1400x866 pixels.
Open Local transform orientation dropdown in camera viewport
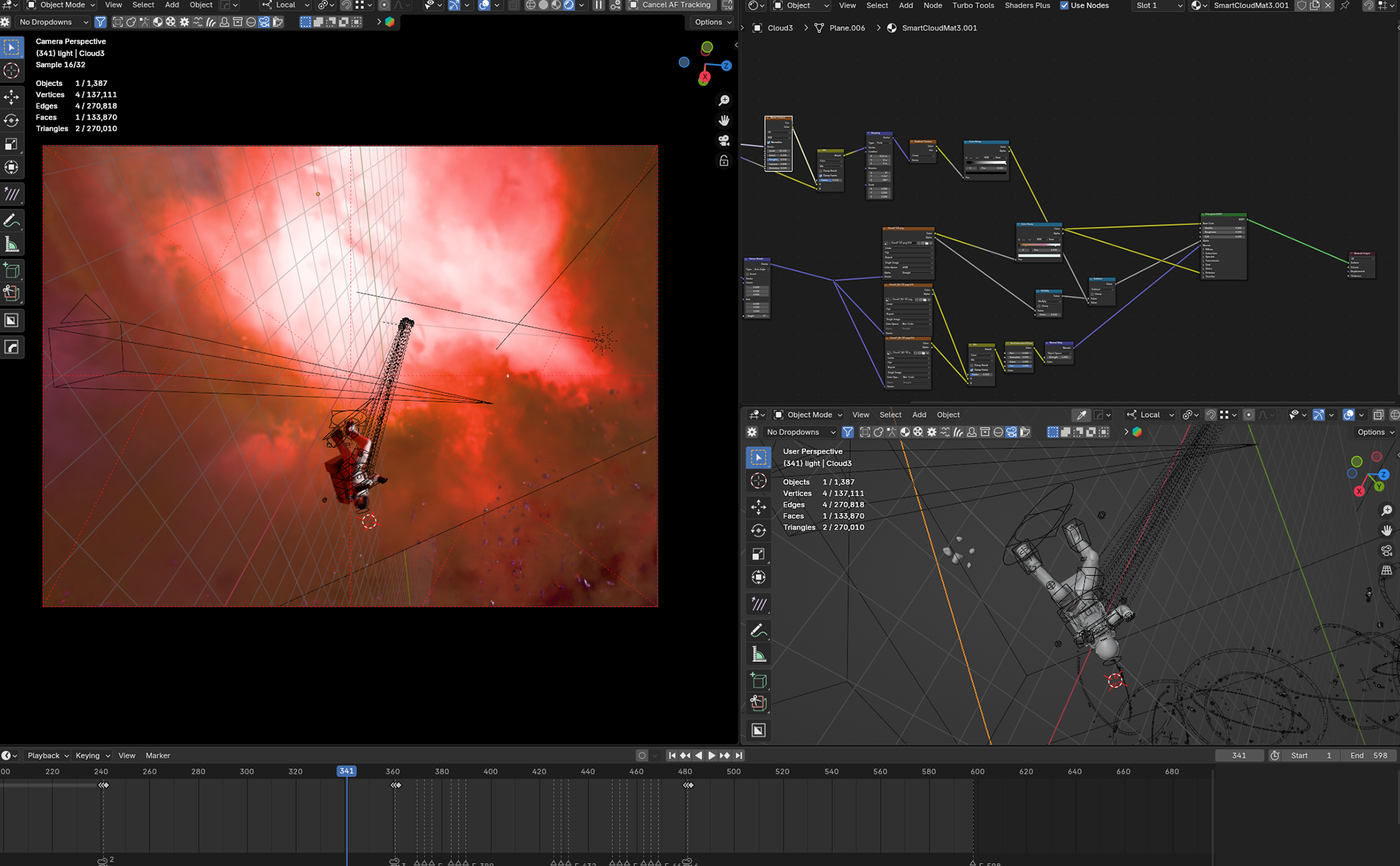(286, 5)
